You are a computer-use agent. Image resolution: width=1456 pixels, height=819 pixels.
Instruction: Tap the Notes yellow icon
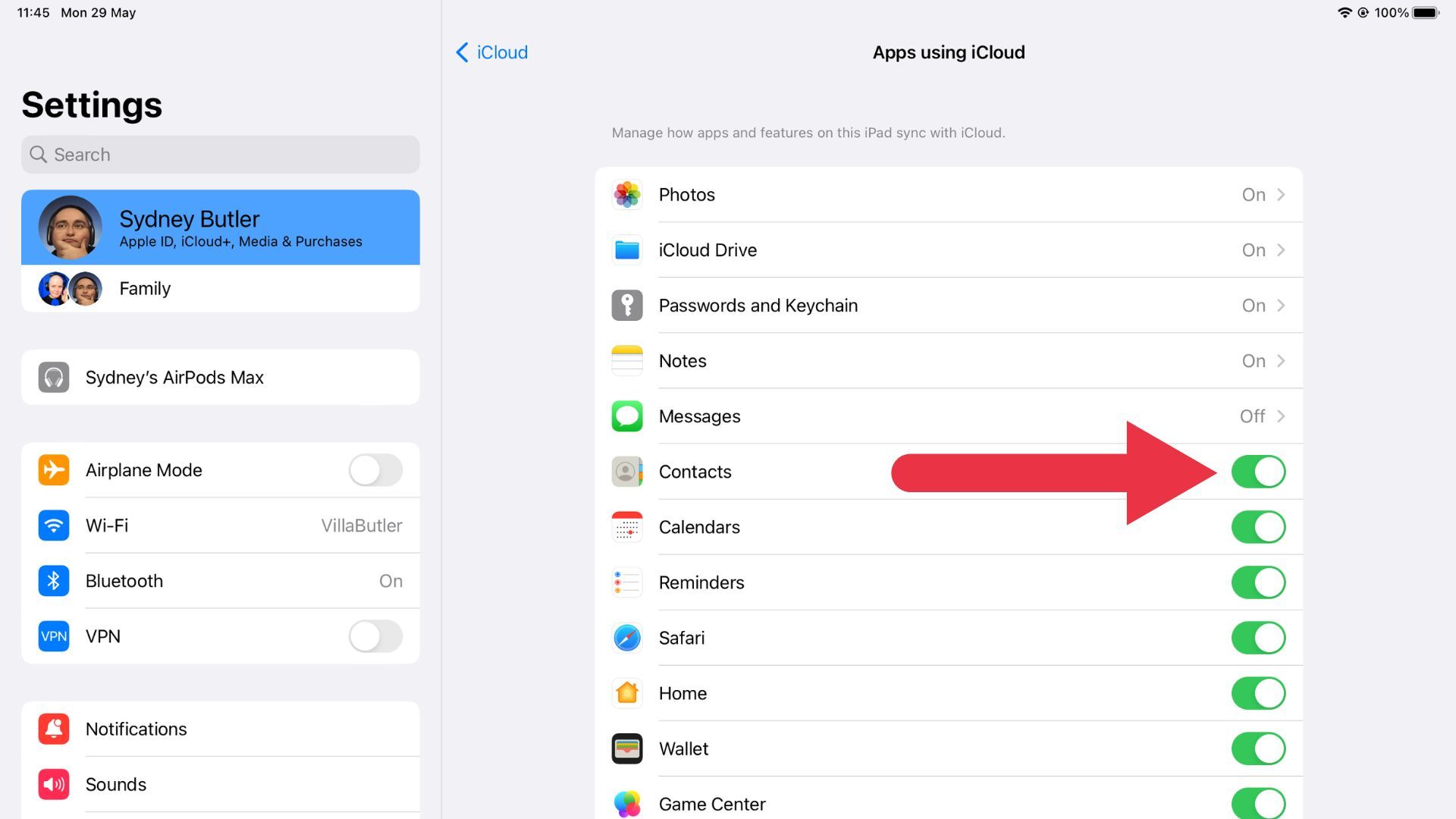point(627,360)
